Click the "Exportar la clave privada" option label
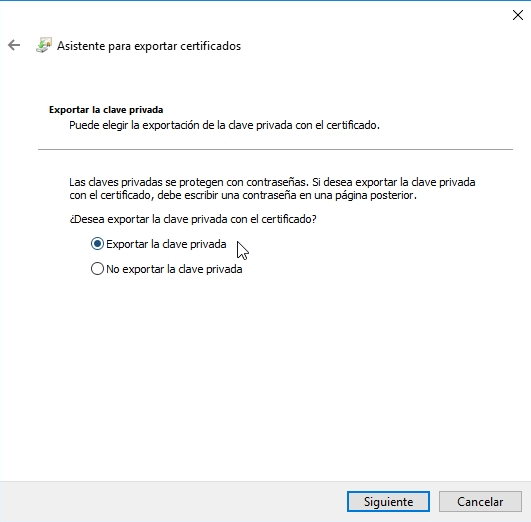Viewport: 531px width, 522px height. (x=166, y=244)
